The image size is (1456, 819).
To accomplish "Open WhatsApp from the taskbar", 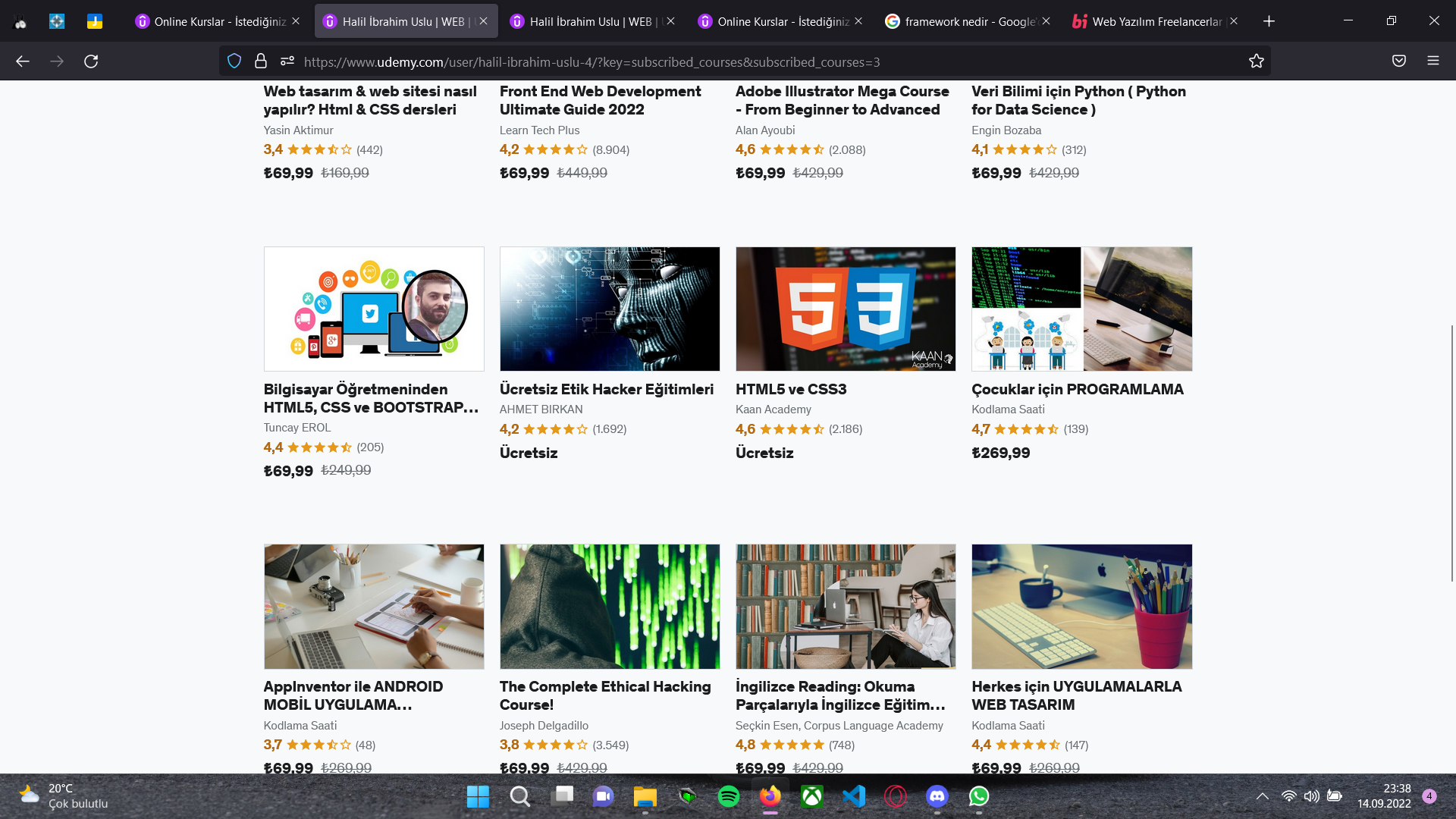I will click(x=979, y=796).
